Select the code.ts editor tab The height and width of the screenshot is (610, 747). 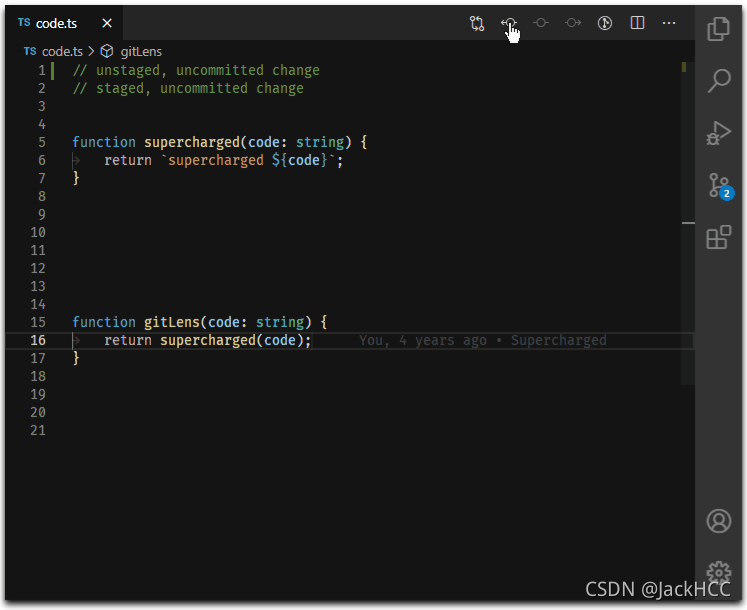[x=64, y=23]
